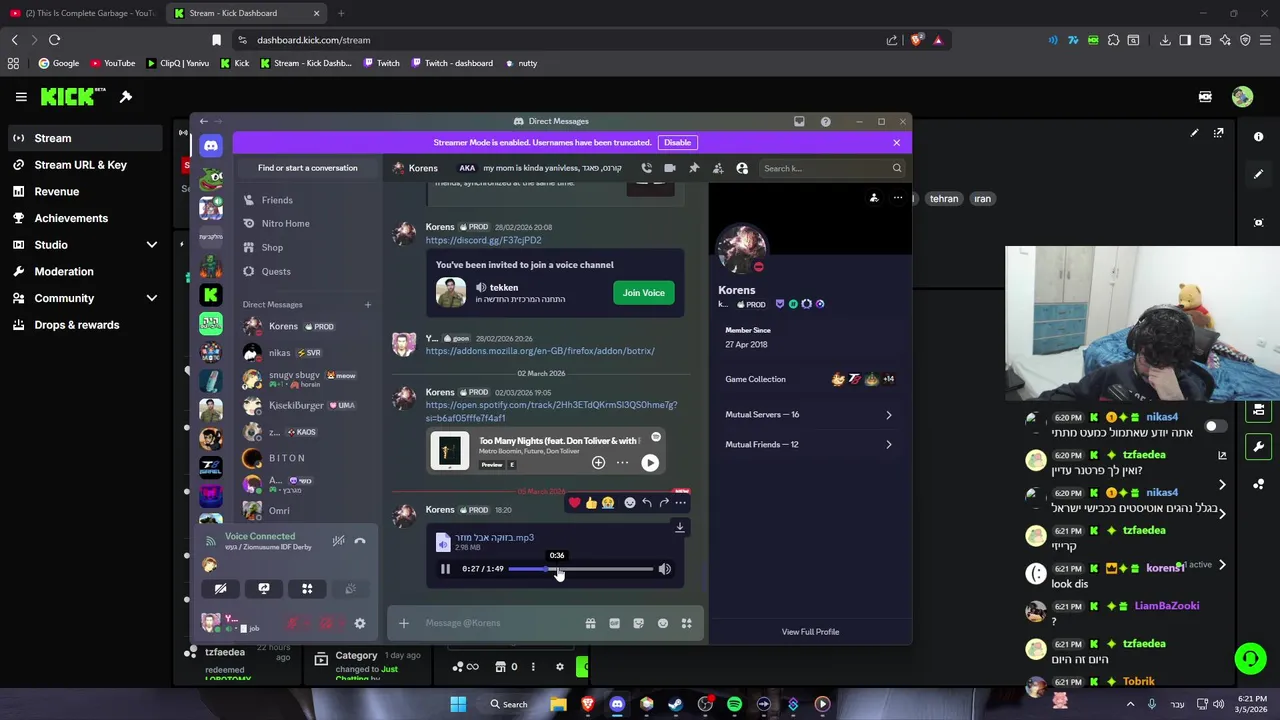This screenshot has width=1280, height=720.
Task: Seek within the mp3 progress bar
Action: [580, 569]
